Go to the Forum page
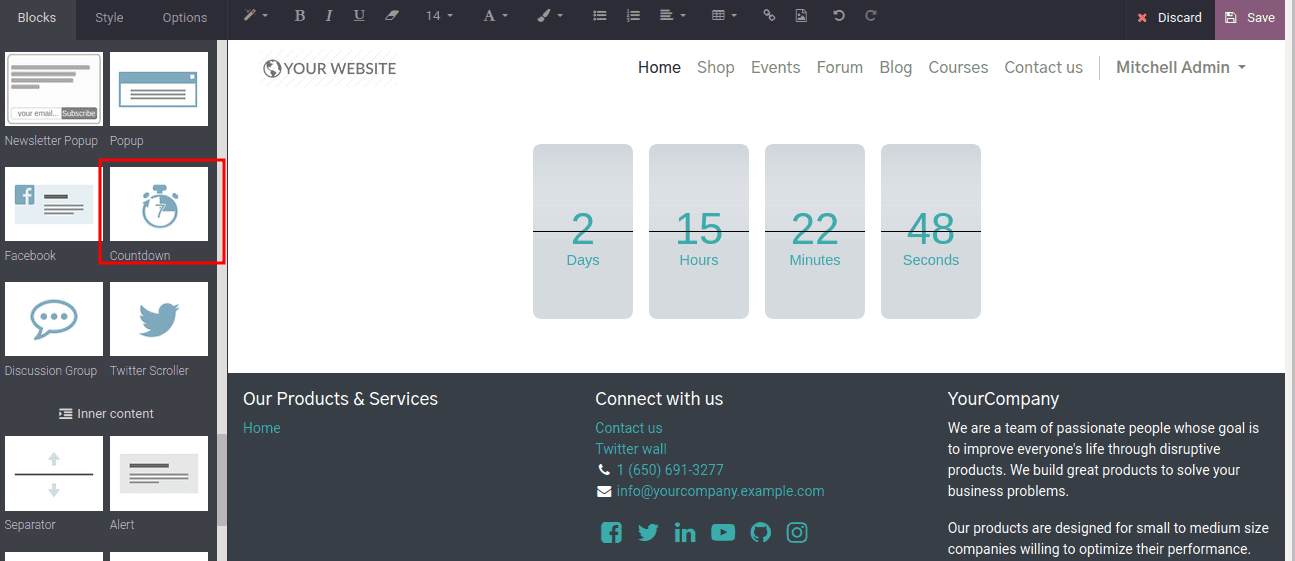The width and height of the screenshot is (1295, 561). pos(840,67)
